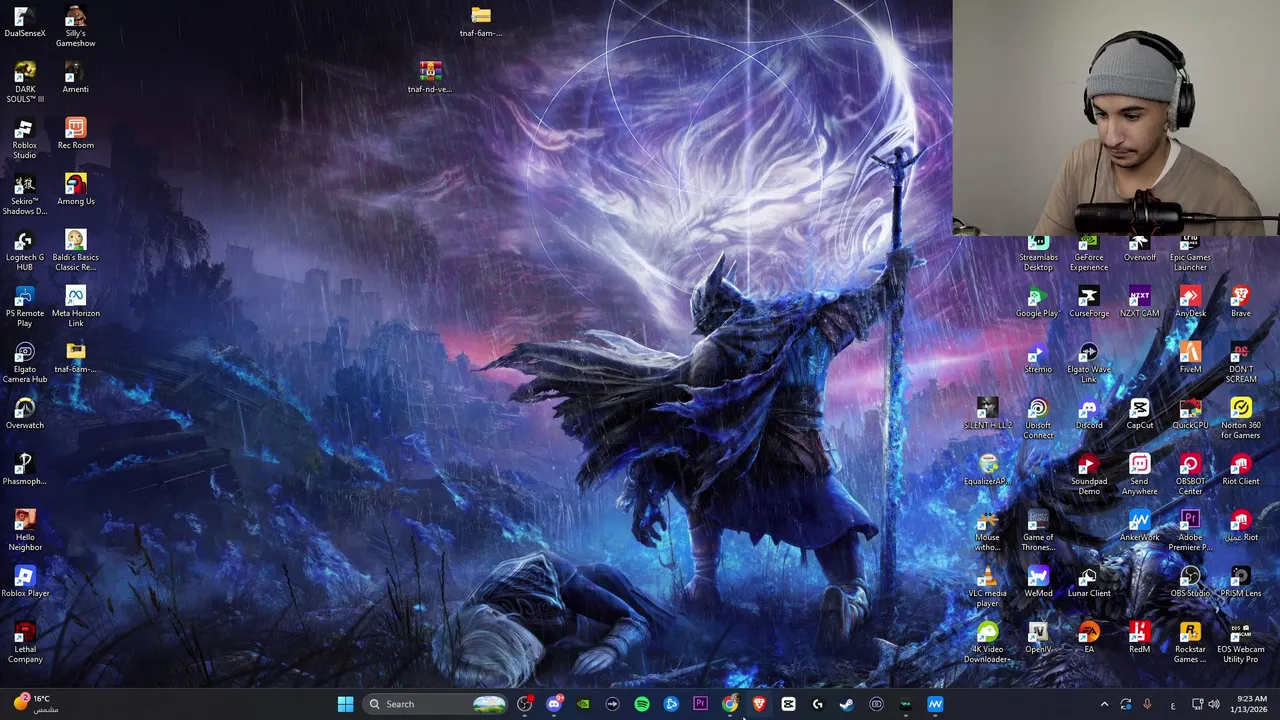Select the Game of Thrones desktop icon
This screenshot has height=720, width=1280.
coord(1038,531)
